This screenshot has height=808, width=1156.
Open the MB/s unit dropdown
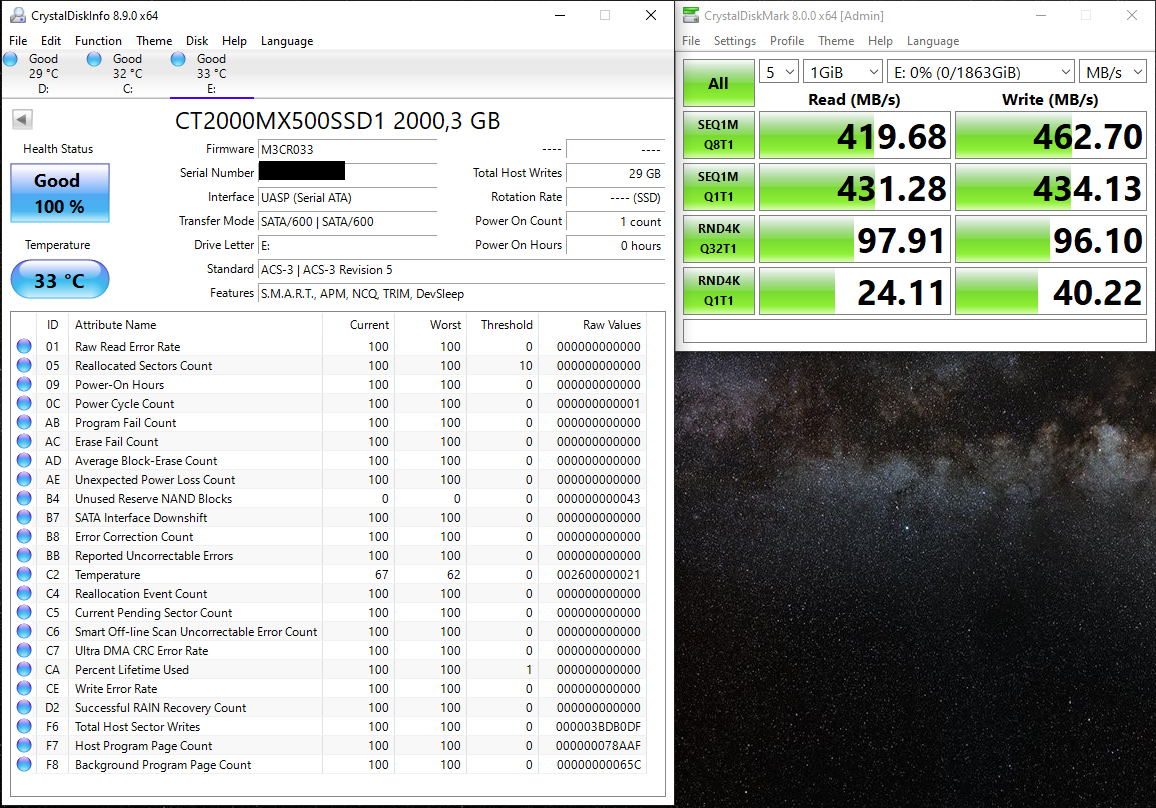1113,72
